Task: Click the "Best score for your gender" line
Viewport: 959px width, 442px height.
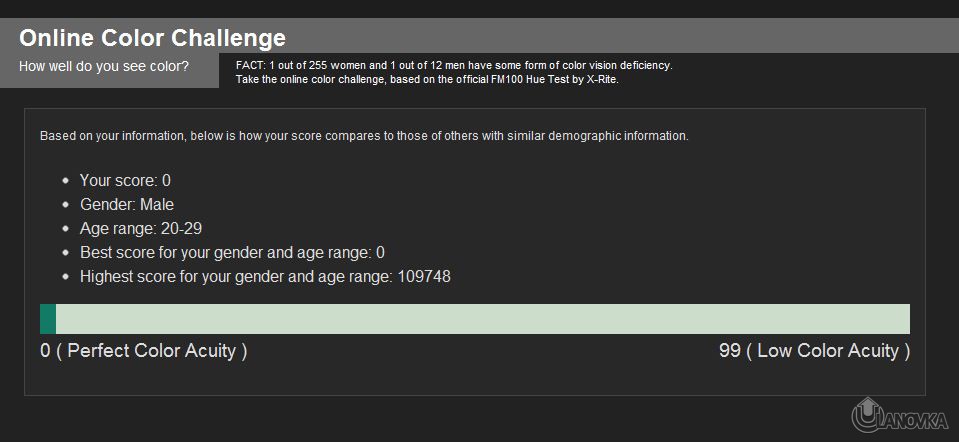Action: pyautogui.click(x=232, y=252)
